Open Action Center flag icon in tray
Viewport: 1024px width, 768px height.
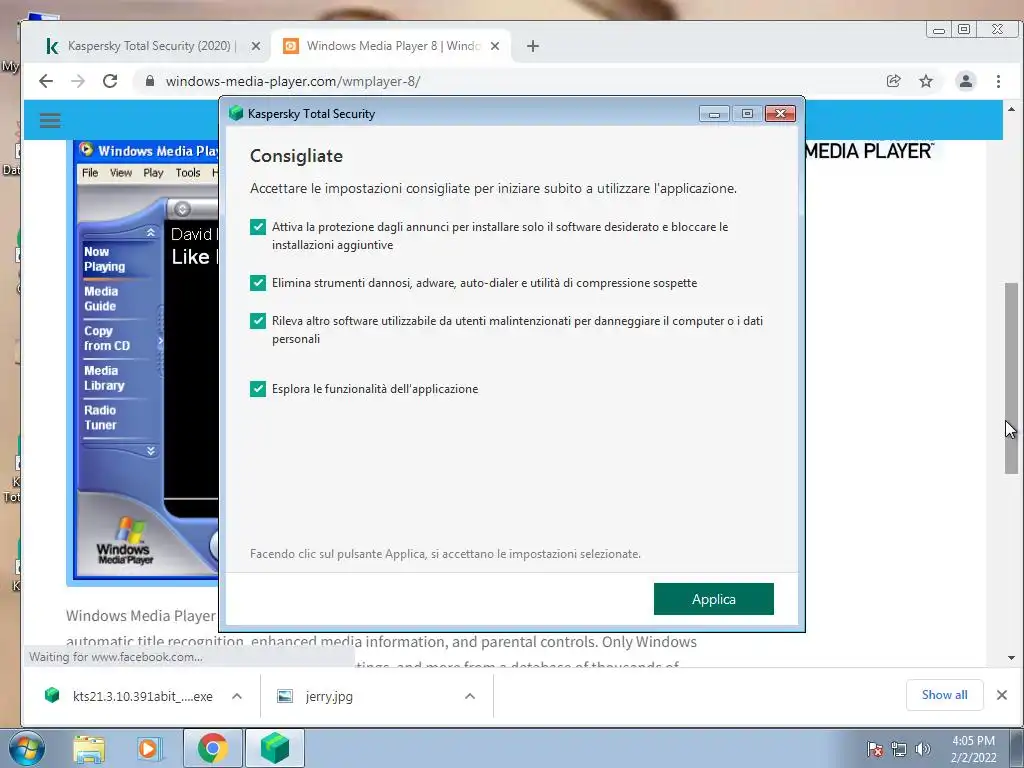pos(874,748)
